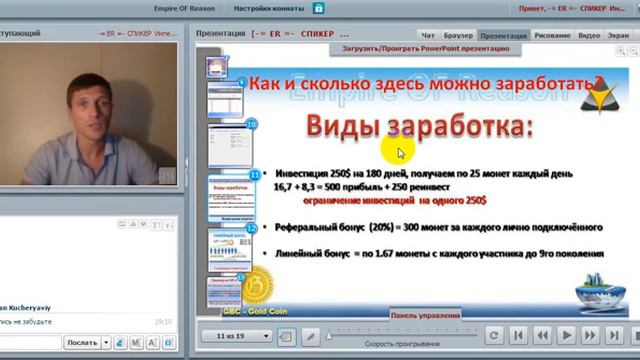Select the Презентация tab
Image resolution: width=640 pixels, height=360 pixels.
pos(504,36)
